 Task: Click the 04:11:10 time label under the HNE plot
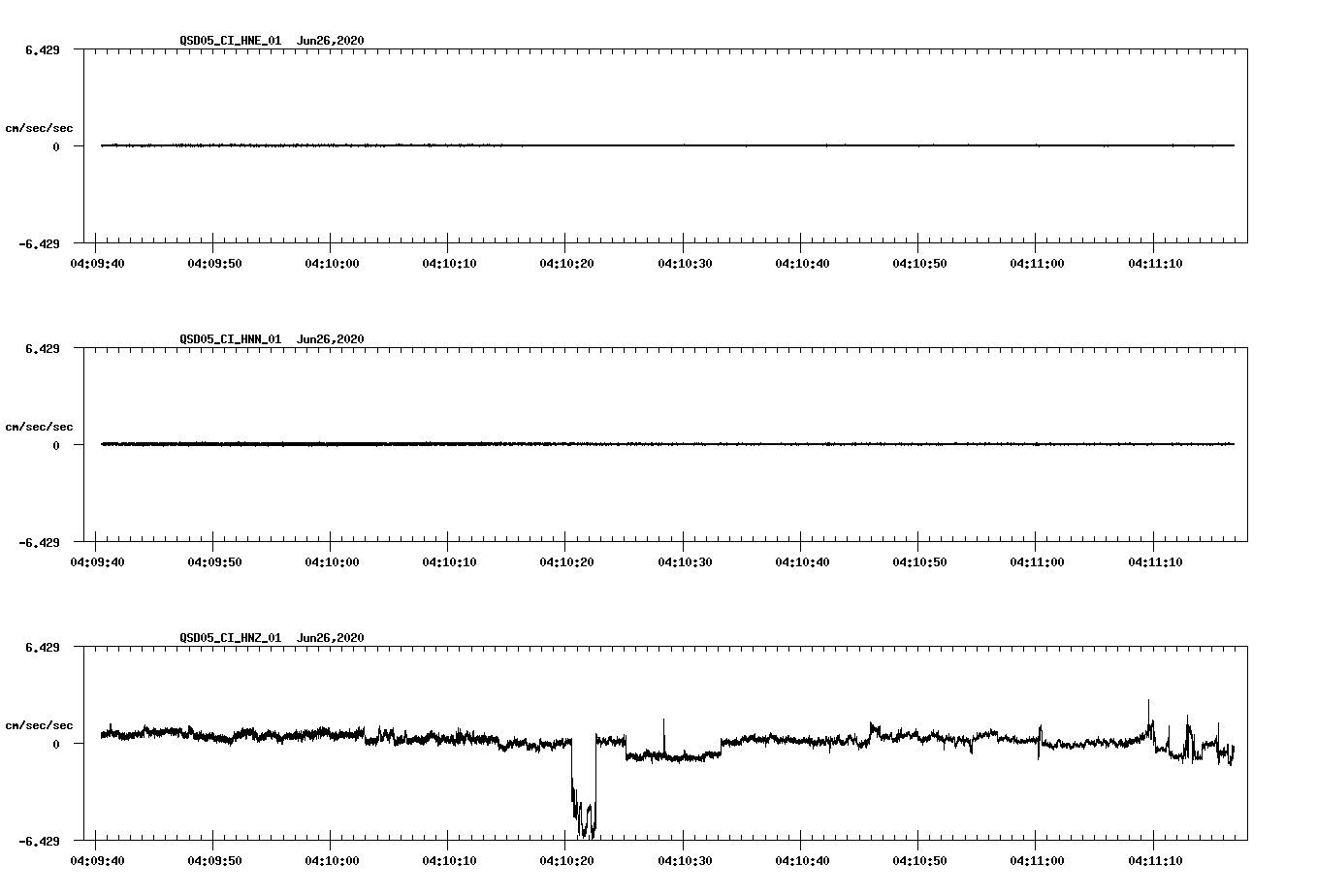click(x=1153, y=264)
